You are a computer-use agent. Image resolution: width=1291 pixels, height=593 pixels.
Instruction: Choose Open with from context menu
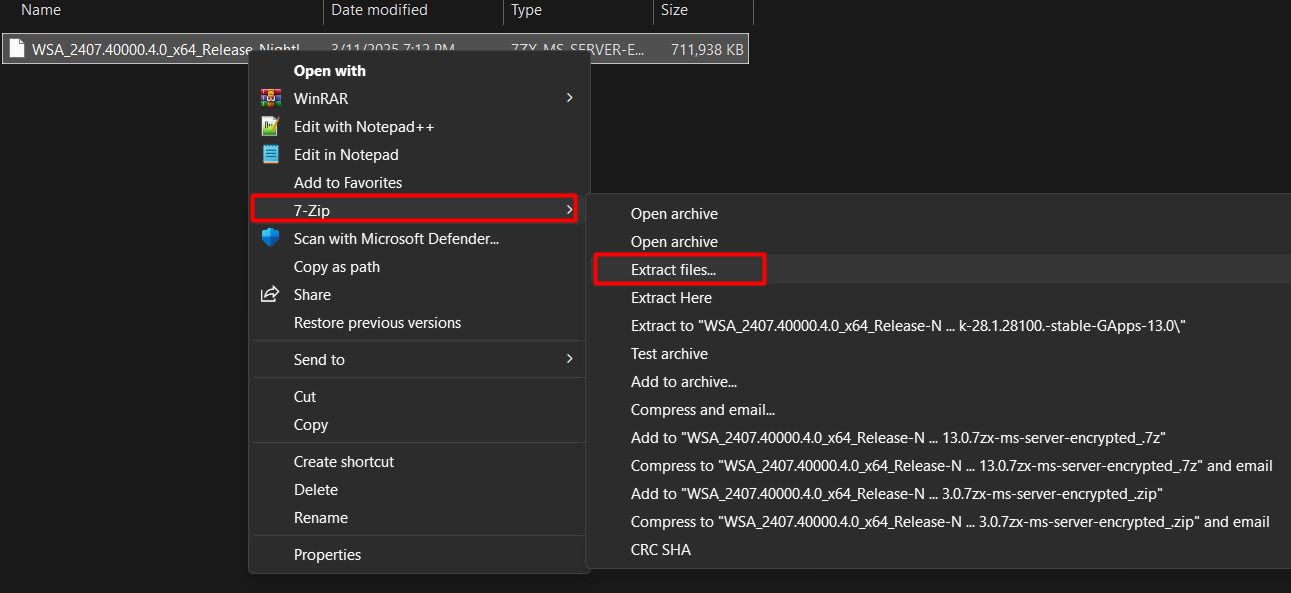click(x=330, y=71)
